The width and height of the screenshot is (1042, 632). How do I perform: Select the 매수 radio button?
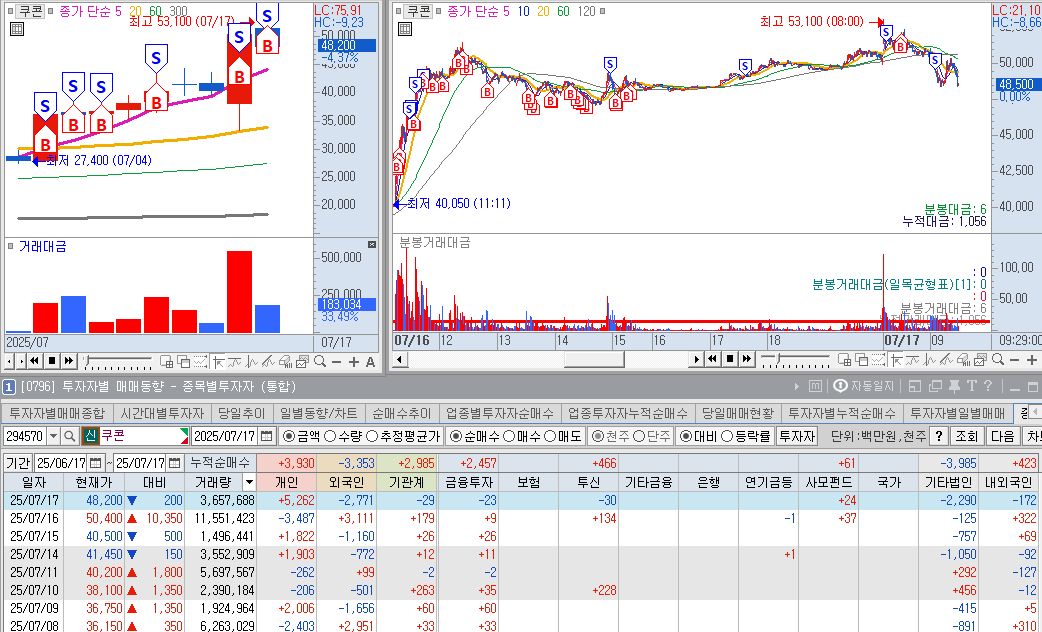point(509,437)
